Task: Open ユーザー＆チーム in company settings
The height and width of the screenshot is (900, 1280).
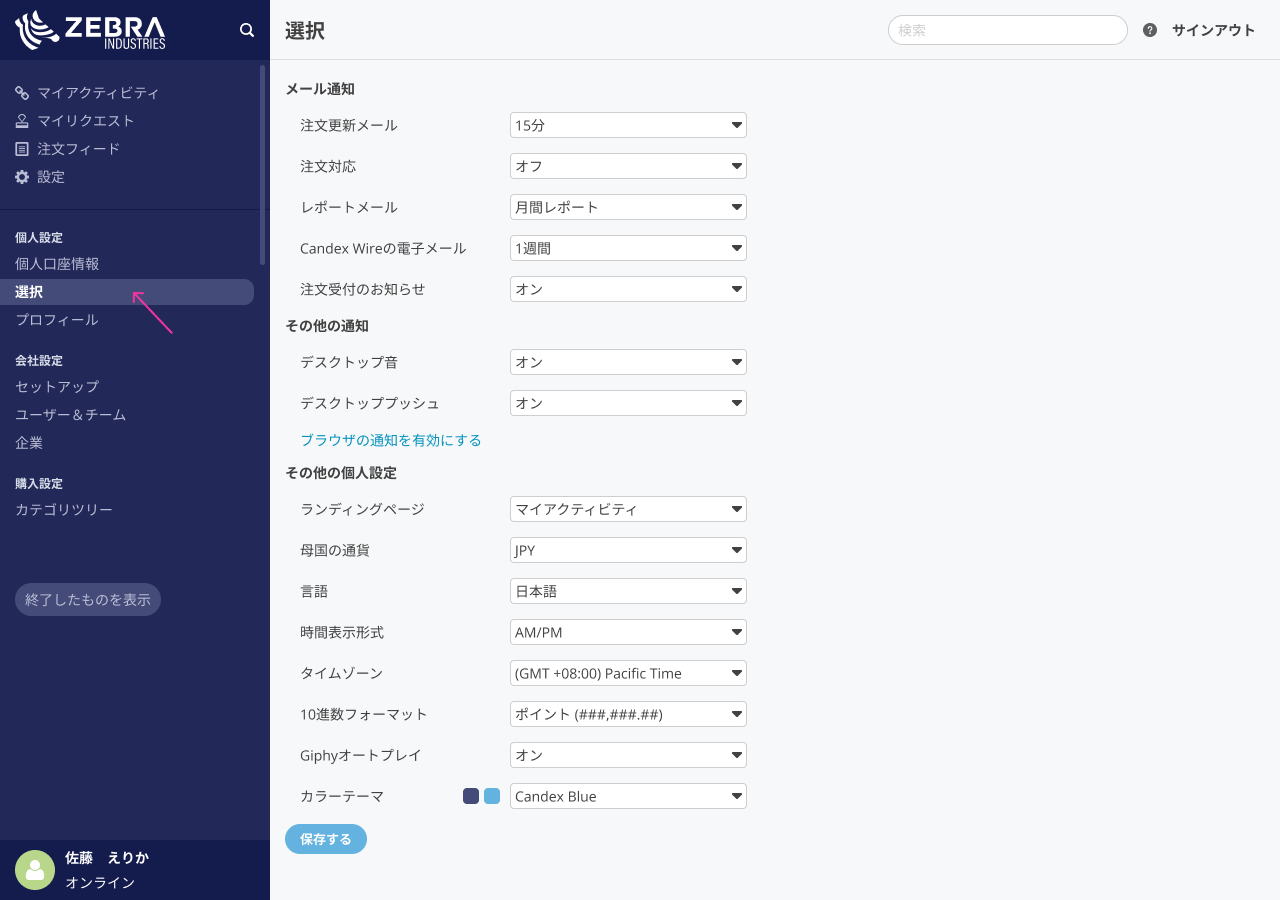Action: pos(71,414)
